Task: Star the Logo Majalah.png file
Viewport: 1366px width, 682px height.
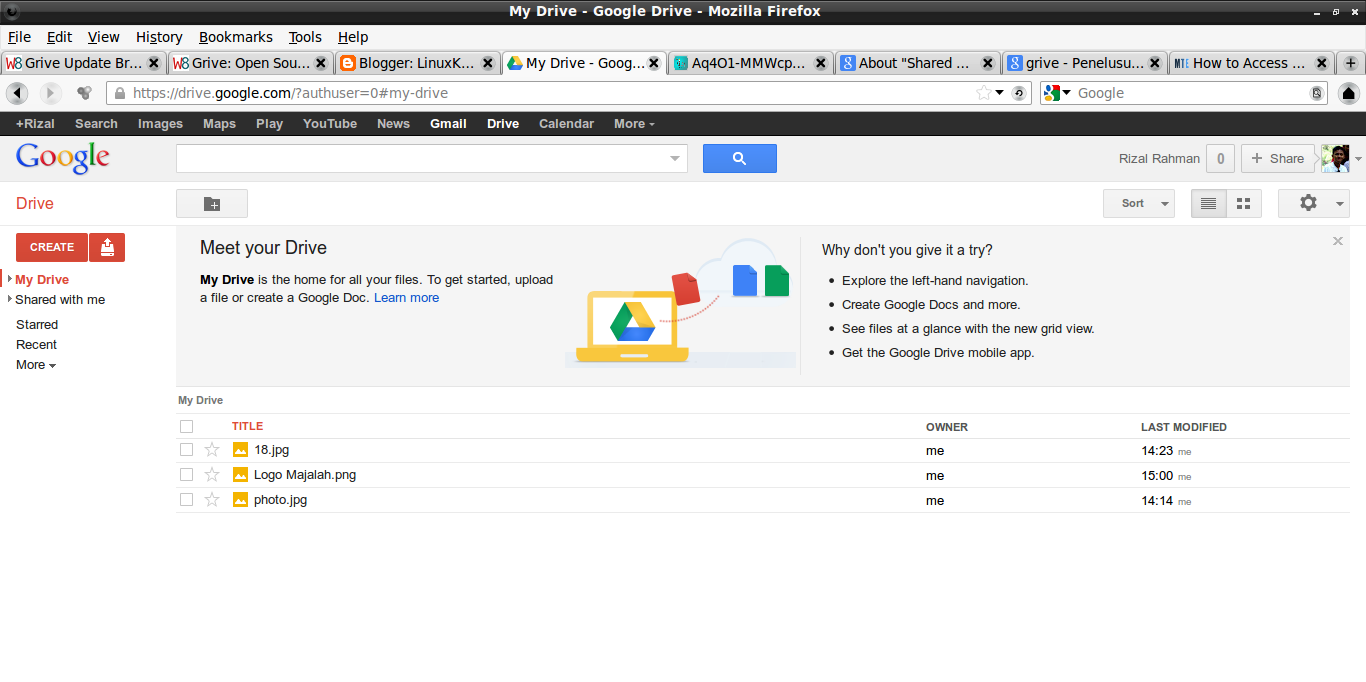Action: click(211, 475)
